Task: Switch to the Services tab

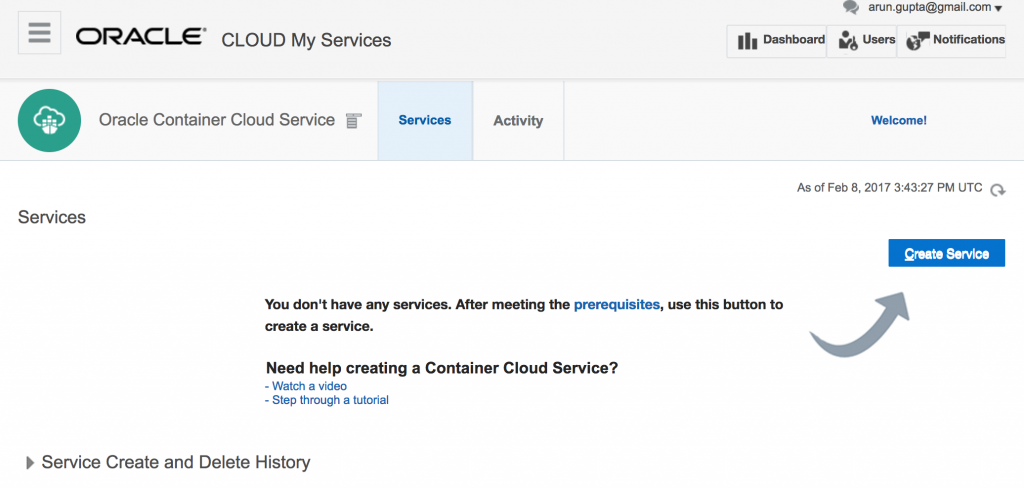Action: tap(425, 121)
